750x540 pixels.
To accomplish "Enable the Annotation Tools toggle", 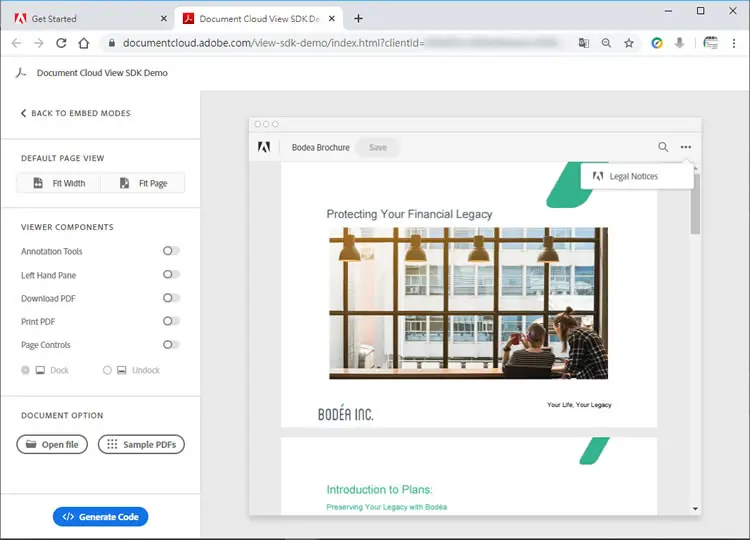I will coord(171,251).
